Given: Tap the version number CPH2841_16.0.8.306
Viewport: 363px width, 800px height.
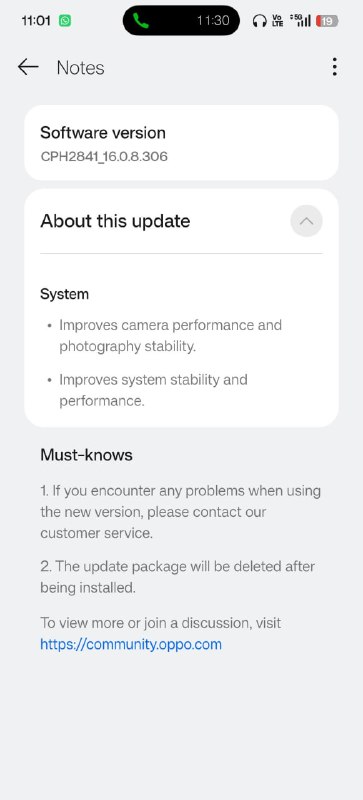Looking at the screenshot, I should point(104,156).
